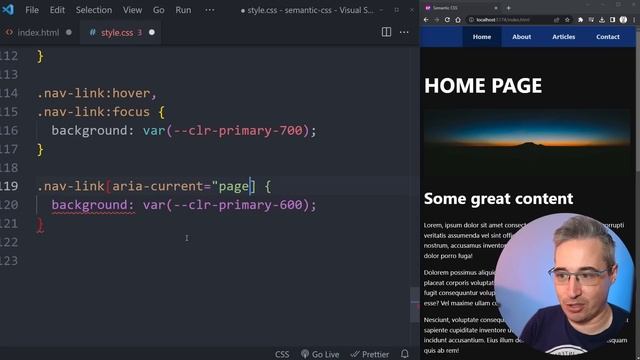Click the .nav-link:hover selector text
The width and height of the screenshot is (640, 360).
click(93, 93)
